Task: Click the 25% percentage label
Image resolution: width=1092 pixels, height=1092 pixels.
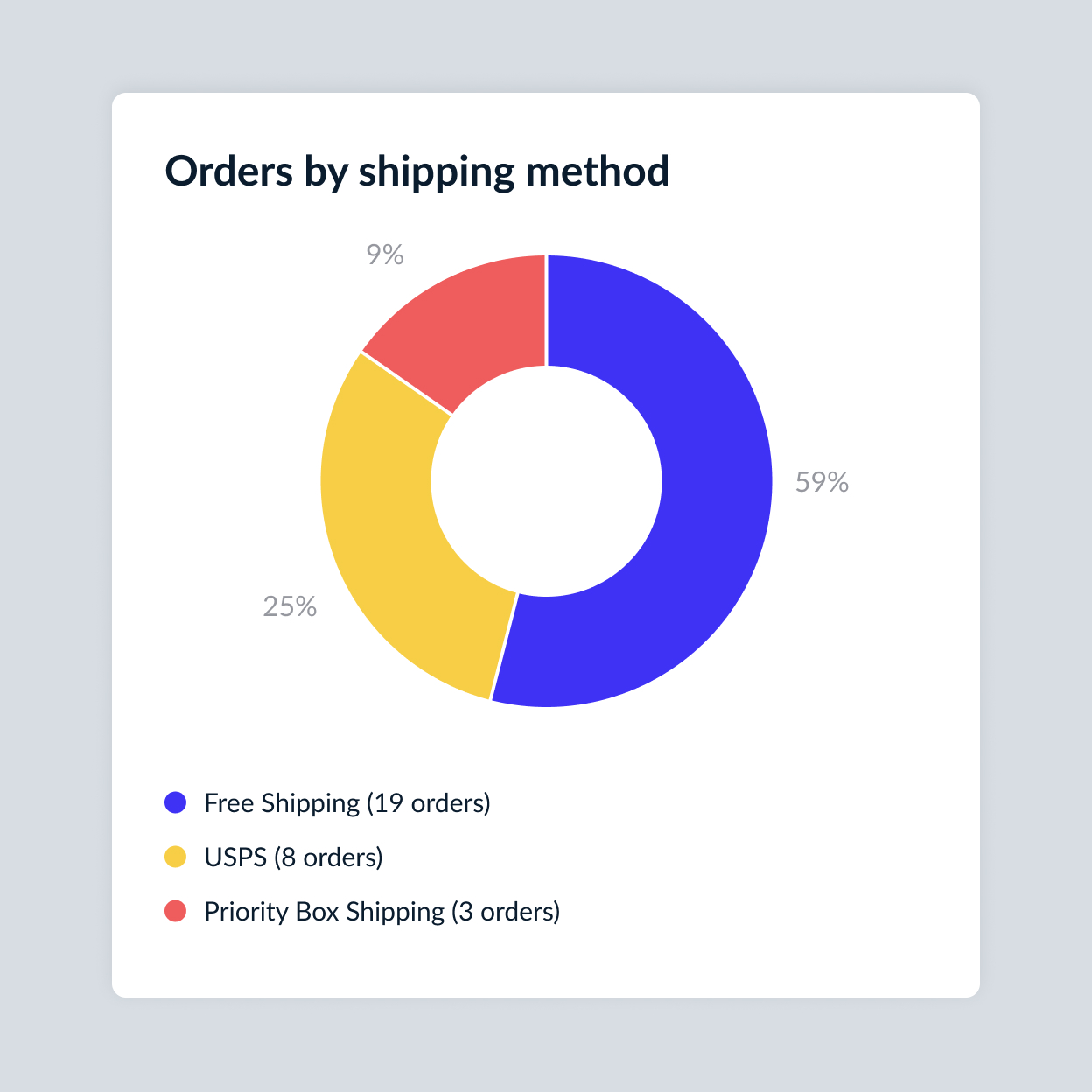Action: pyautogui.click(x=290, y=606)
